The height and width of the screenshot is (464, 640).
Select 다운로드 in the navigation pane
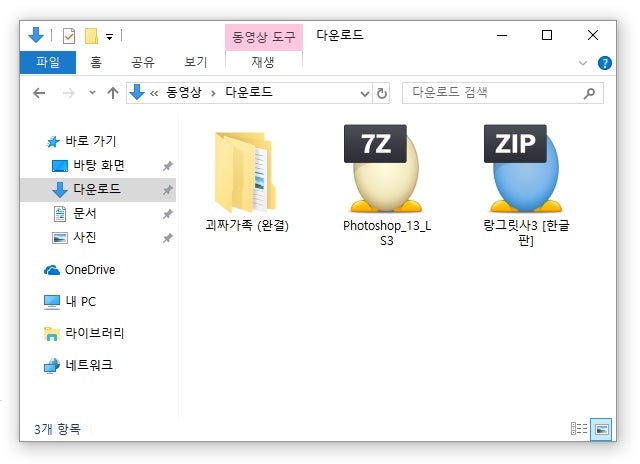tap(97, 189)
